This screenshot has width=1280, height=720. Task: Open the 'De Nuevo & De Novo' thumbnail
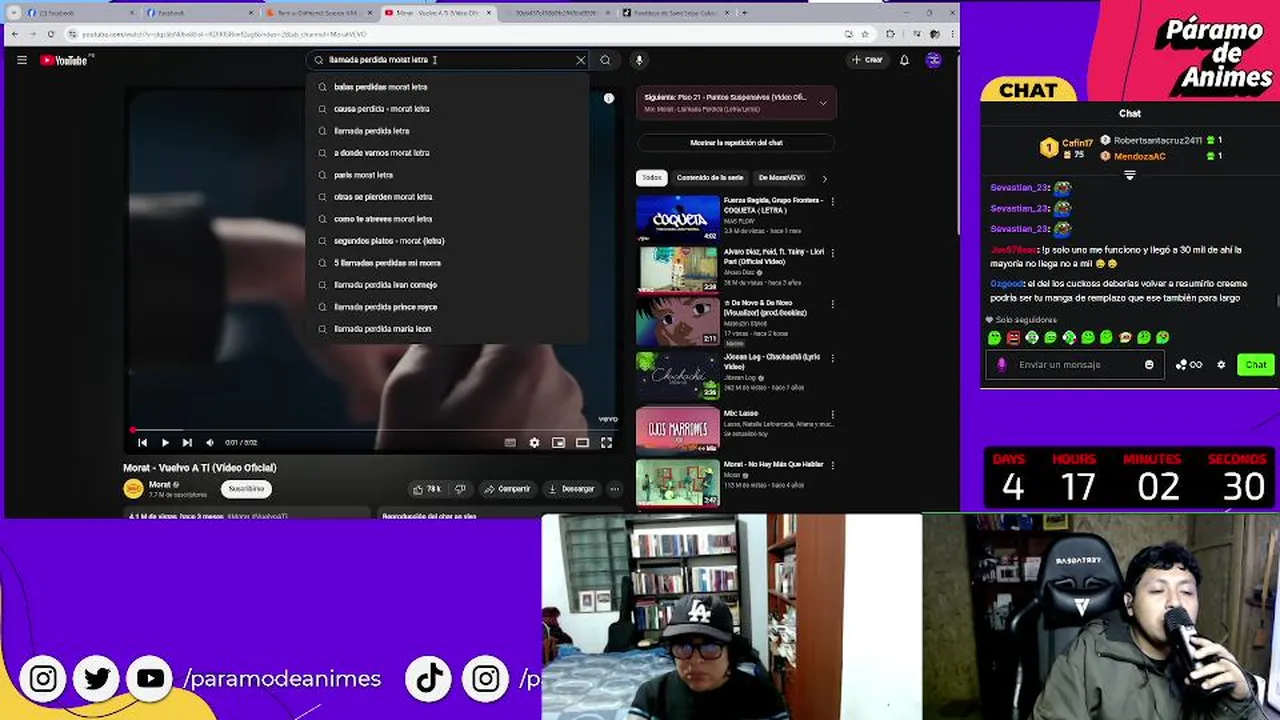[678, 322]
